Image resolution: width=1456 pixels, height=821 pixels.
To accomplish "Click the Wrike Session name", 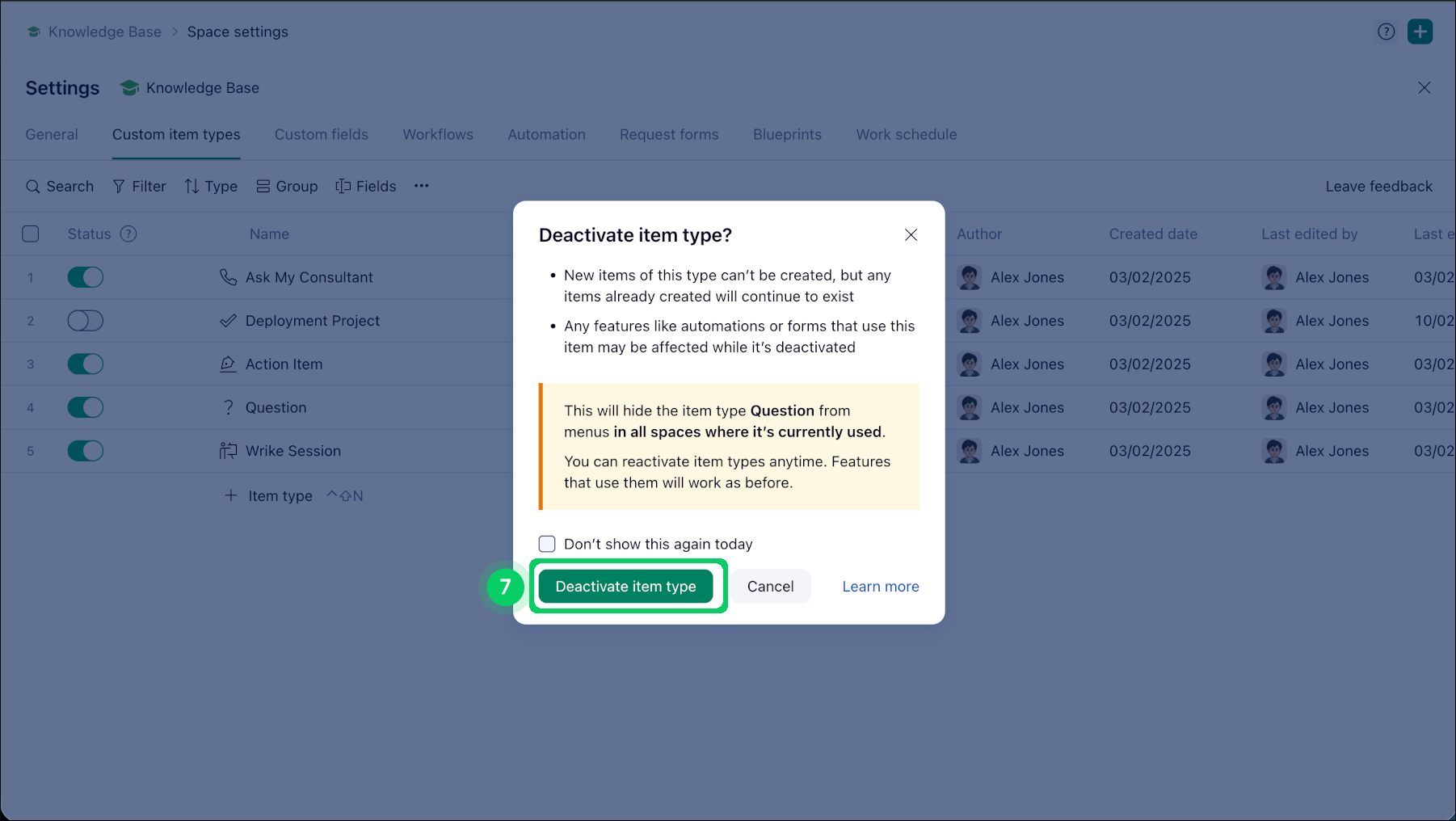I will point(293,451).
